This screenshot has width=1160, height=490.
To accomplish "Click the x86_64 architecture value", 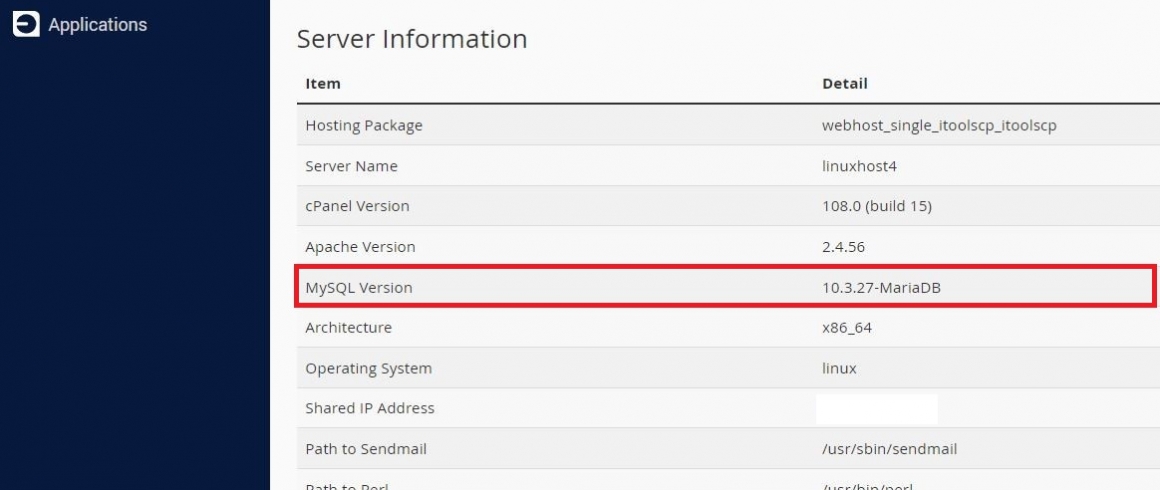I will (847, 328).
